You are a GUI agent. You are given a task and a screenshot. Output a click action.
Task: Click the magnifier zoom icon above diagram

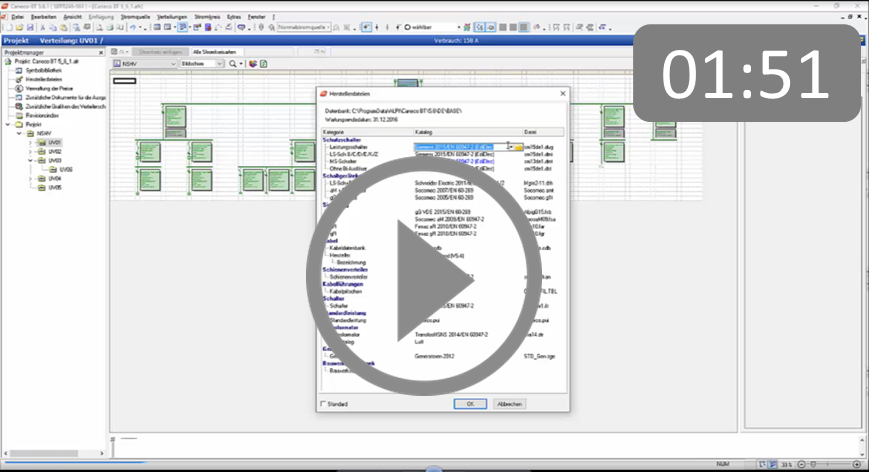coord(233,63)
